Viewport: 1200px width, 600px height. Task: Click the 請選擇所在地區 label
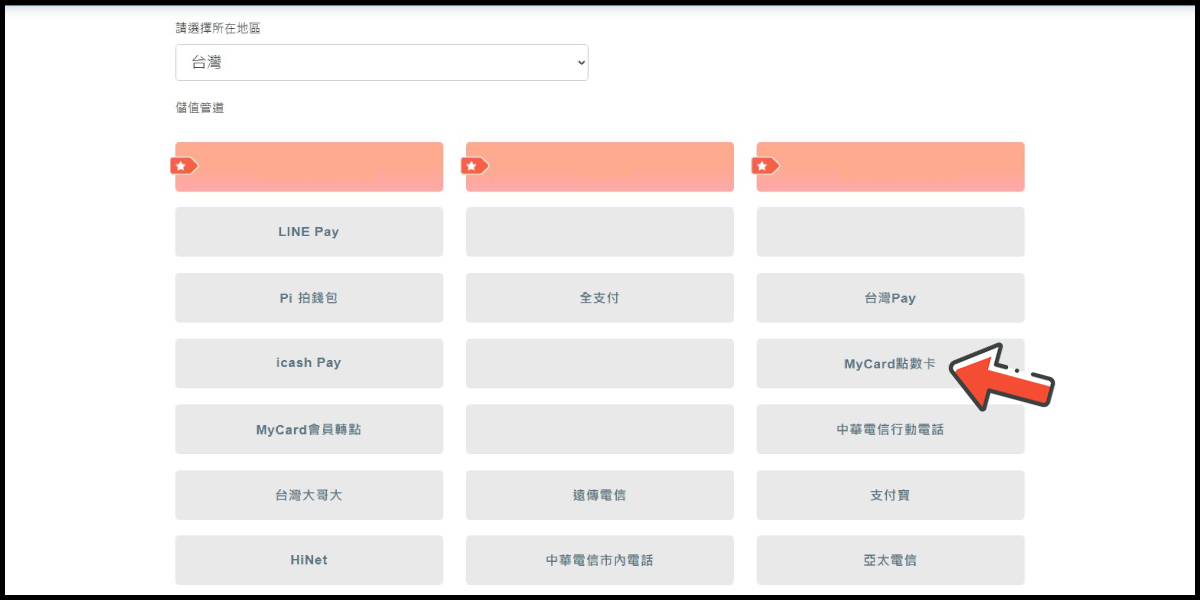(218, 28)
